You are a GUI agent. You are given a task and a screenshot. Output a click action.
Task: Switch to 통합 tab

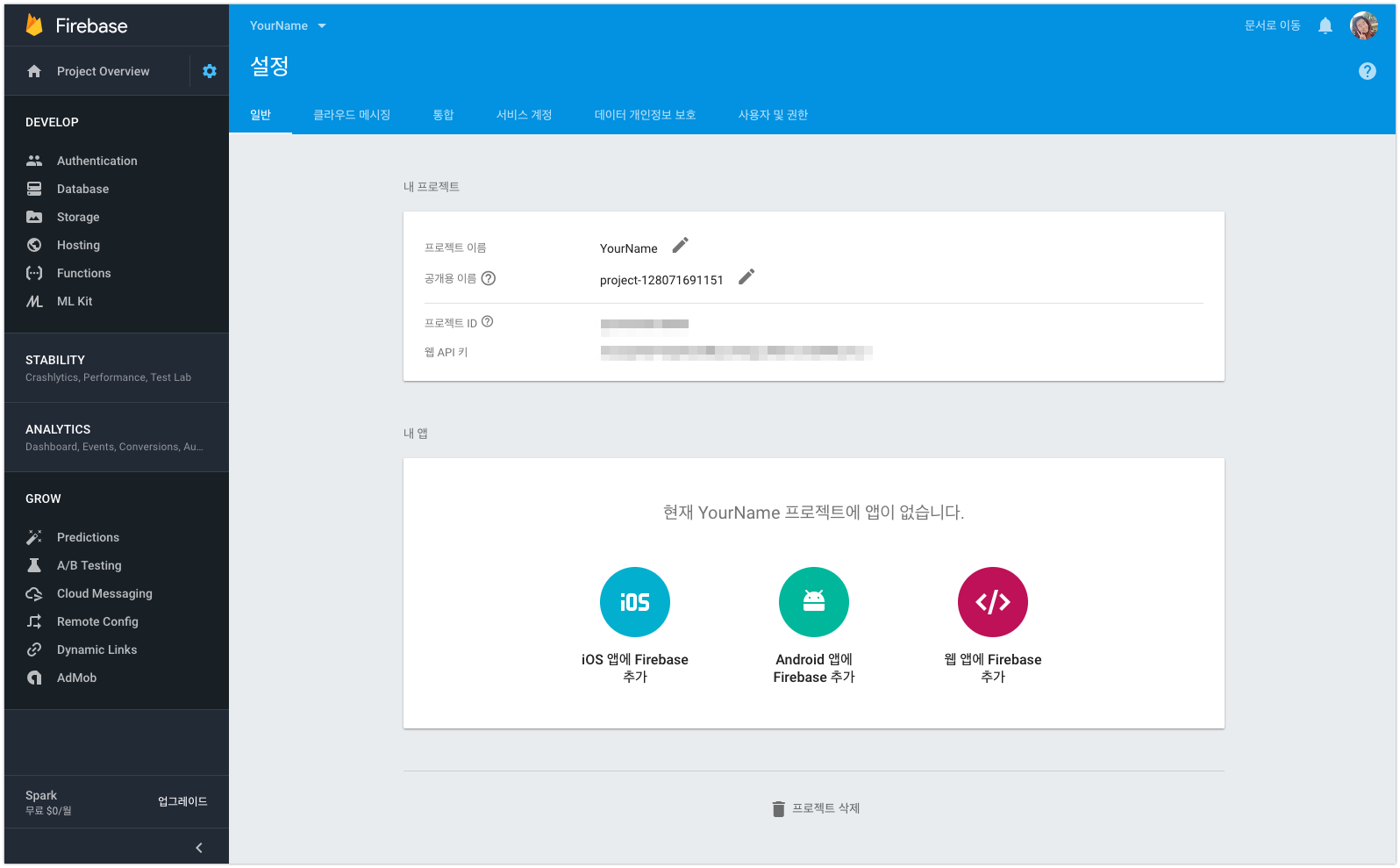(x=443, y=115)
